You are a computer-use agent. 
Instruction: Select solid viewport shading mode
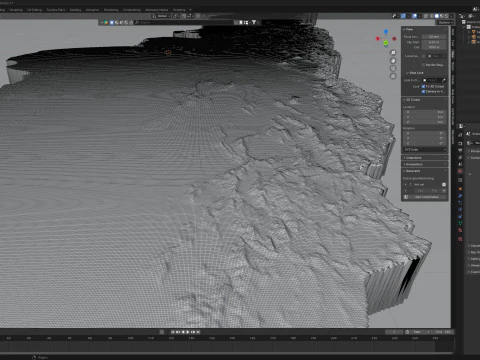point(437,16)
